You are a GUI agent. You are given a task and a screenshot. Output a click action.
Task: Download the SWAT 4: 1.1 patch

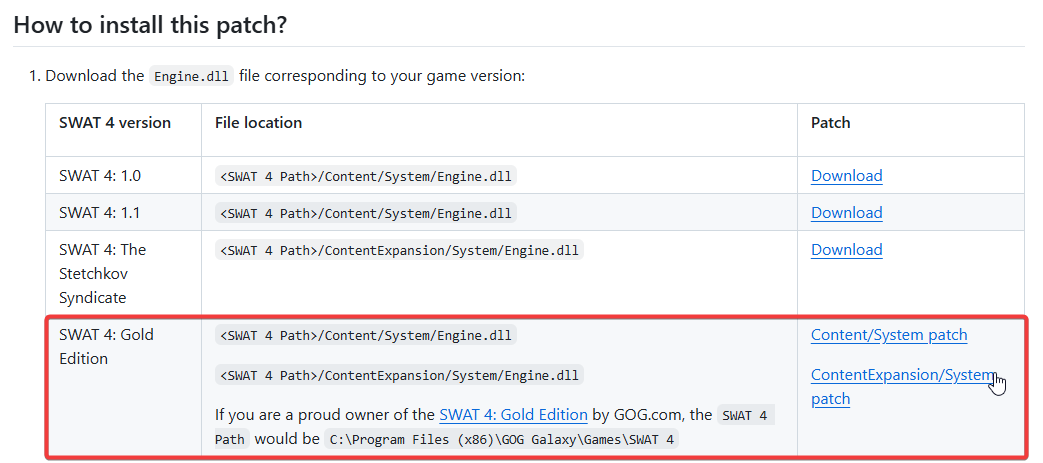coord(846,213)
